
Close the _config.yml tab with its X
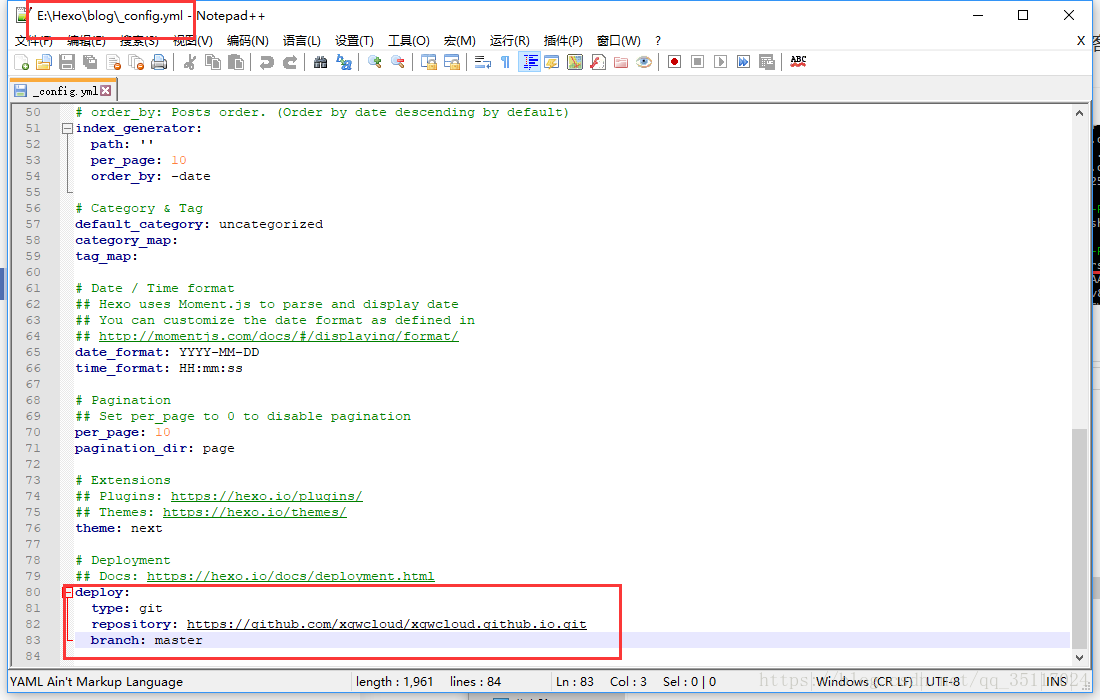point(105,90)
